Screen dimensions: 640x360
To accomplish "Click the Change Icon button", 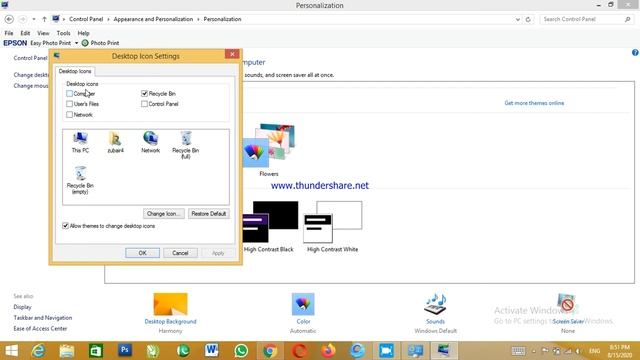I will pos(164,213).
